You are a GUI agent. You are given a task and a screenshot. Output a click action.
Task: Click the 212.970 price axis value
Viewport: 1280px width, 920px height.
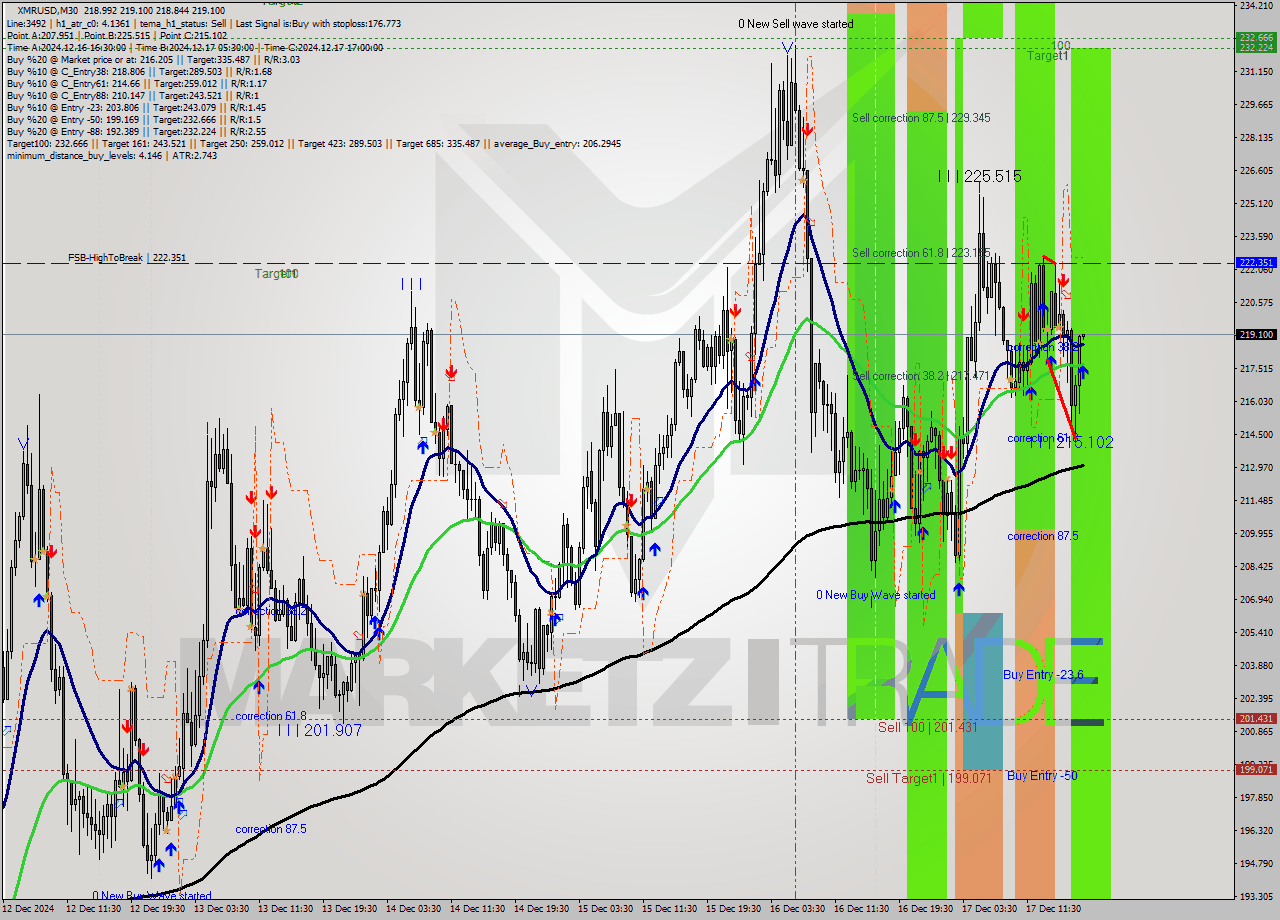pyautogui.click(x=1255, y=468)
